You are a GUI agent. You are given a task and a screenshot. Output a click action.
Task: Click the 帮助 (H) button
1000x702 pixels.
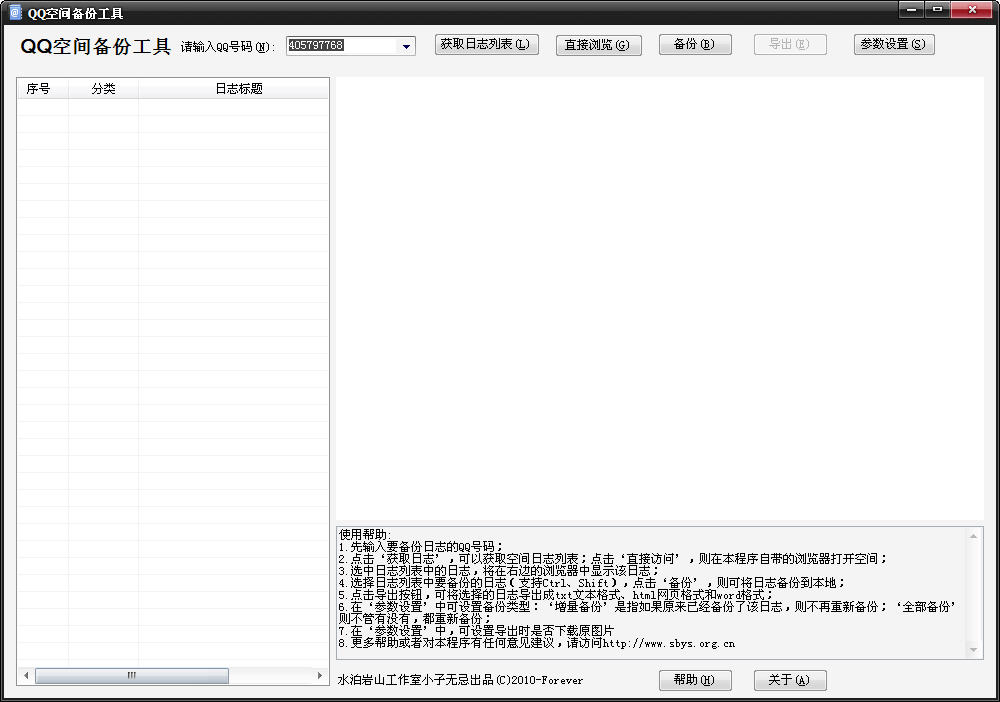click(x=695, y=680)
